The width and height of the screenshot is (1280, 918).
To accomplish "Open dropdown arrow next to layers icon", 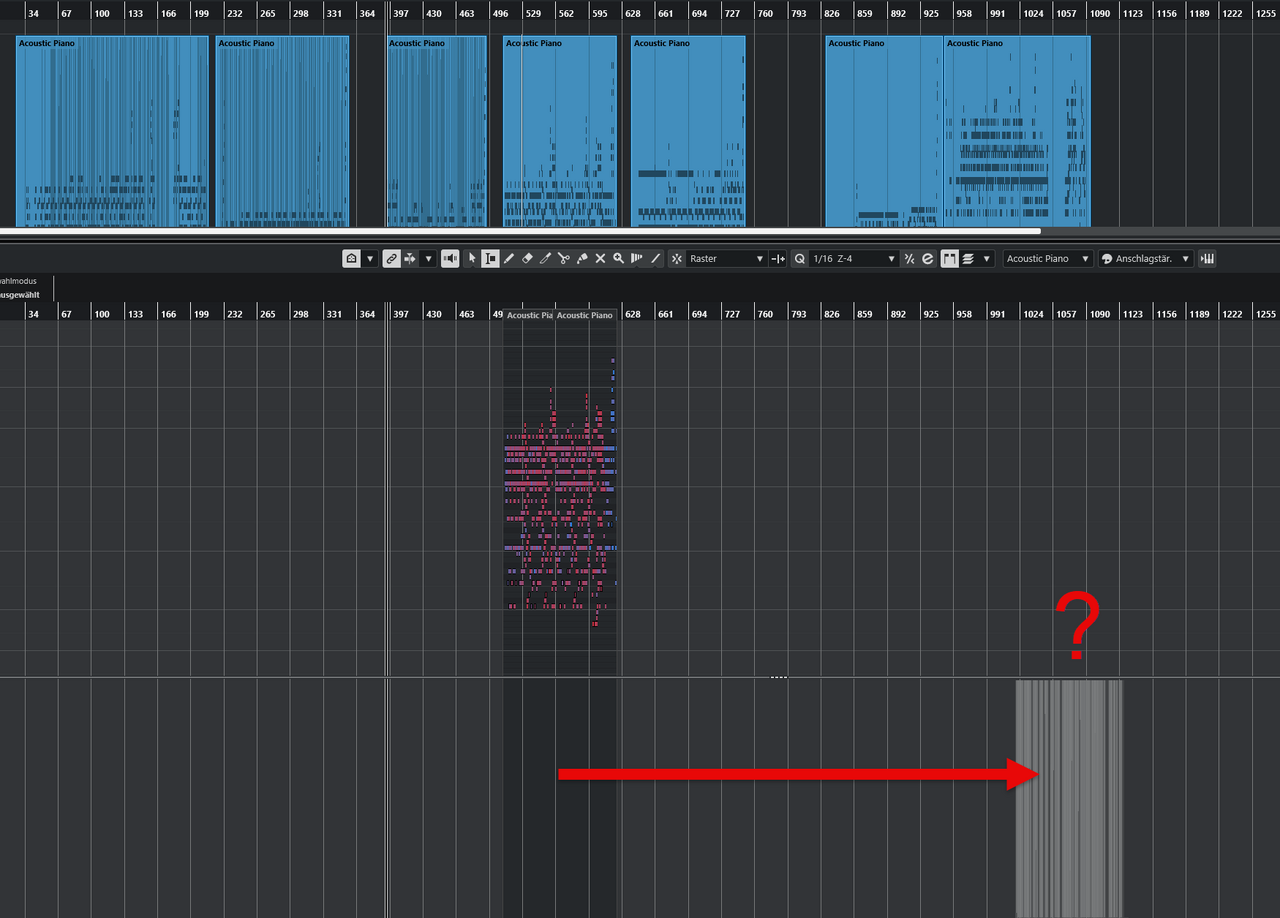I will tap(987, 258).
